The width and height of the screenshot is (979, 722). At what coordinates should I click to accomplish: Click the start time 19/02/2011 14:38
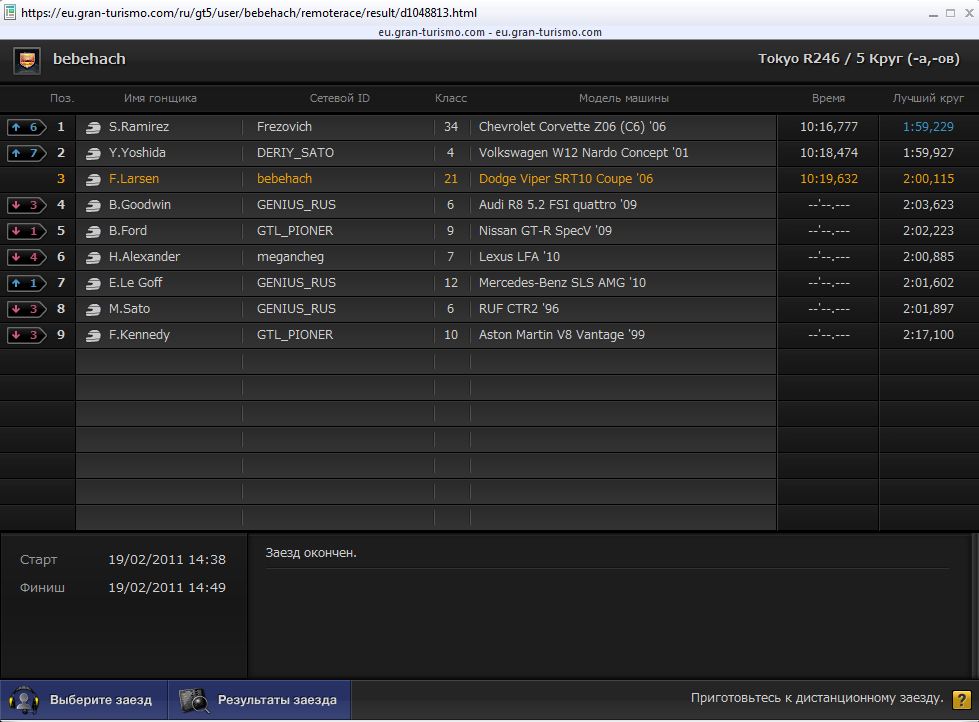(167, 560)
